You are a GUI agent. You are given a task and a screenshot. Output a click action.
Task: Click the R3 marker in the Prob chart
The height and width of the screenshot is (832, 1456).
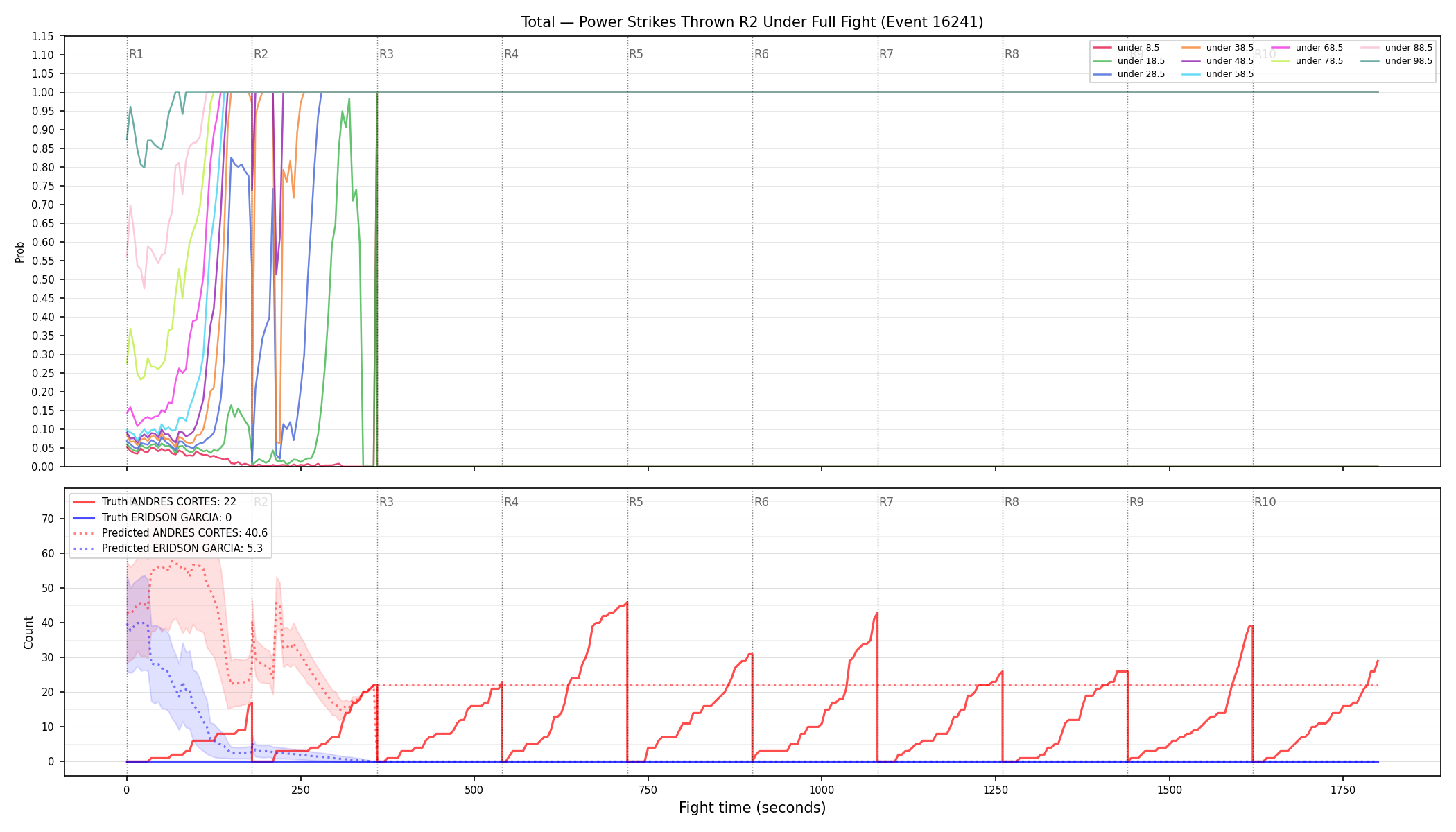pos(386,54)
